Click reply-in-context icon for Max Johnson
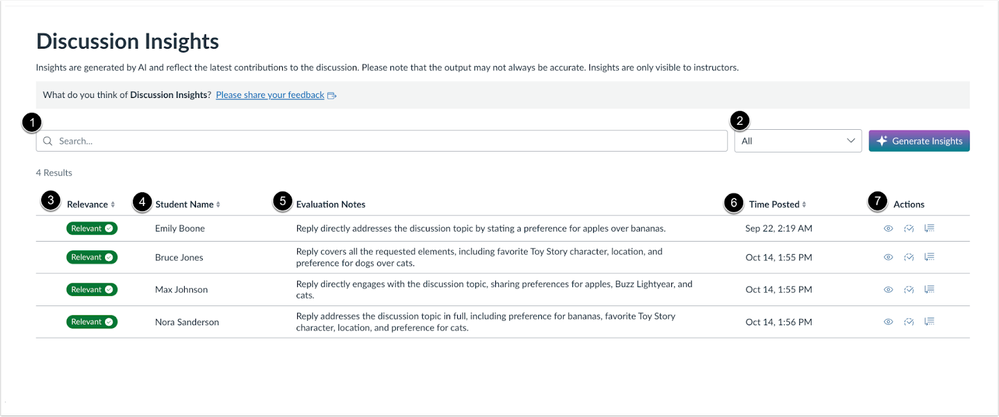Viewport: 999px width, 417px height. (929, 290)
